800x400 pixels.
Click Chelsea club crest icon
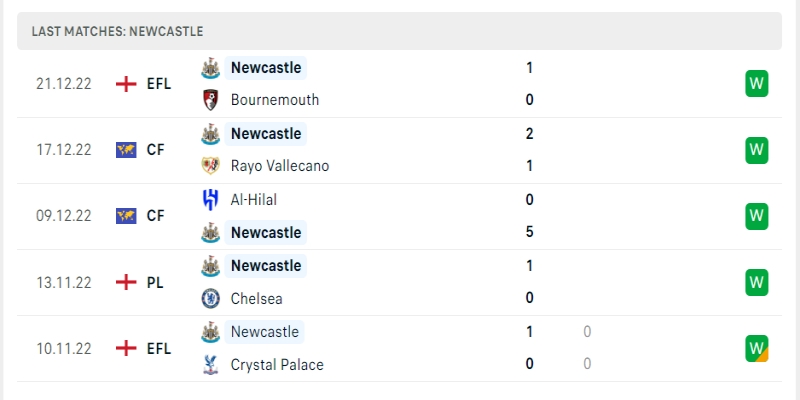(211, 298)
